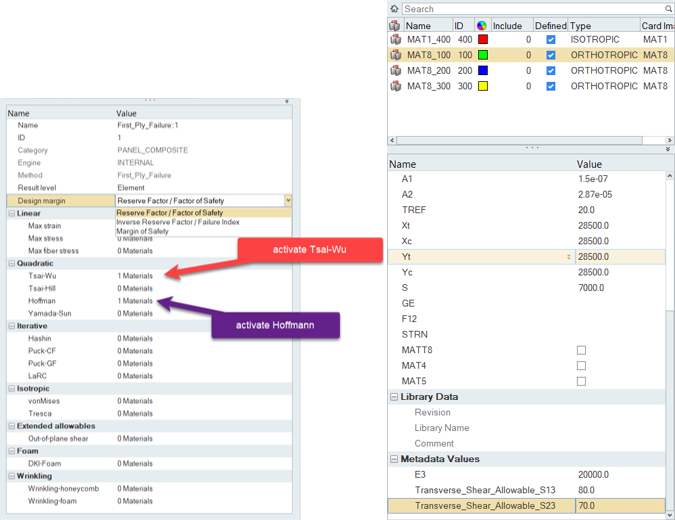Image resolution: width=675 pixels, height=520 pixels.
Task: Click the home icon left of Search
Action: [394, 9]
